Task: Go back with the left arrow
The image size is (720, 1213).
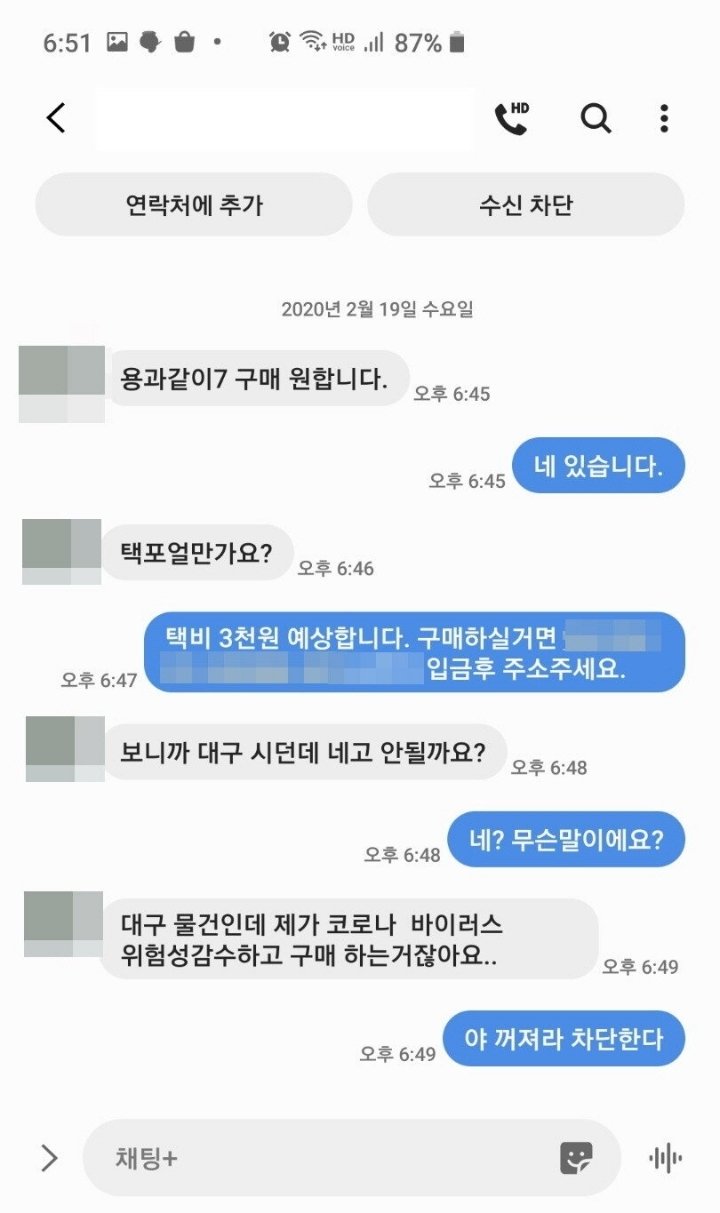Action: point(56,118)
